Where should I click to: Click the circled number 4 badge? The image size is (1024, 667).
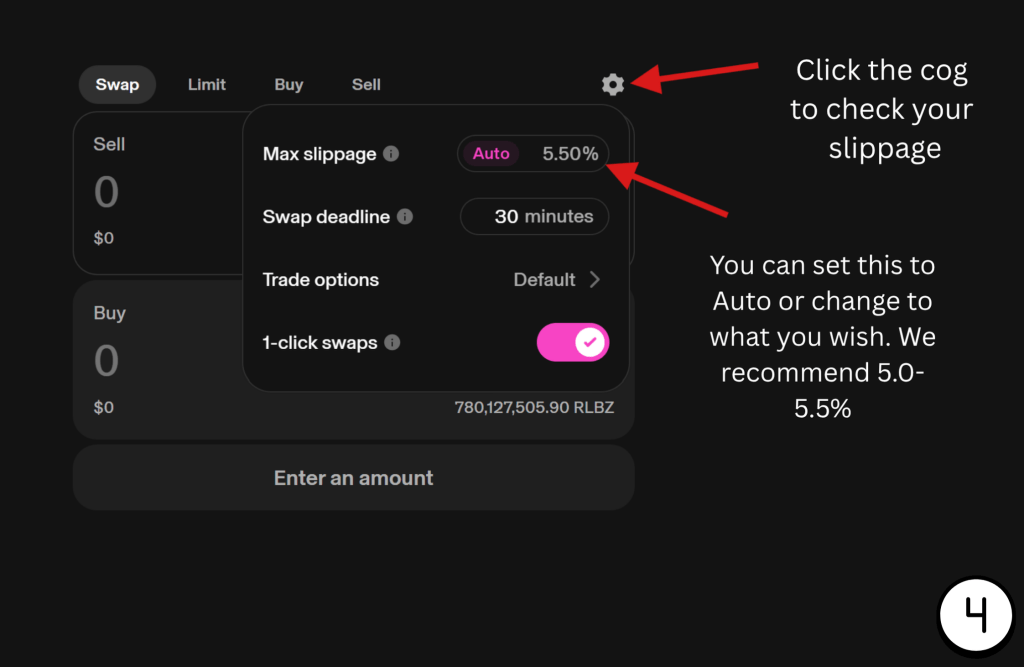(x=975, y=616)
